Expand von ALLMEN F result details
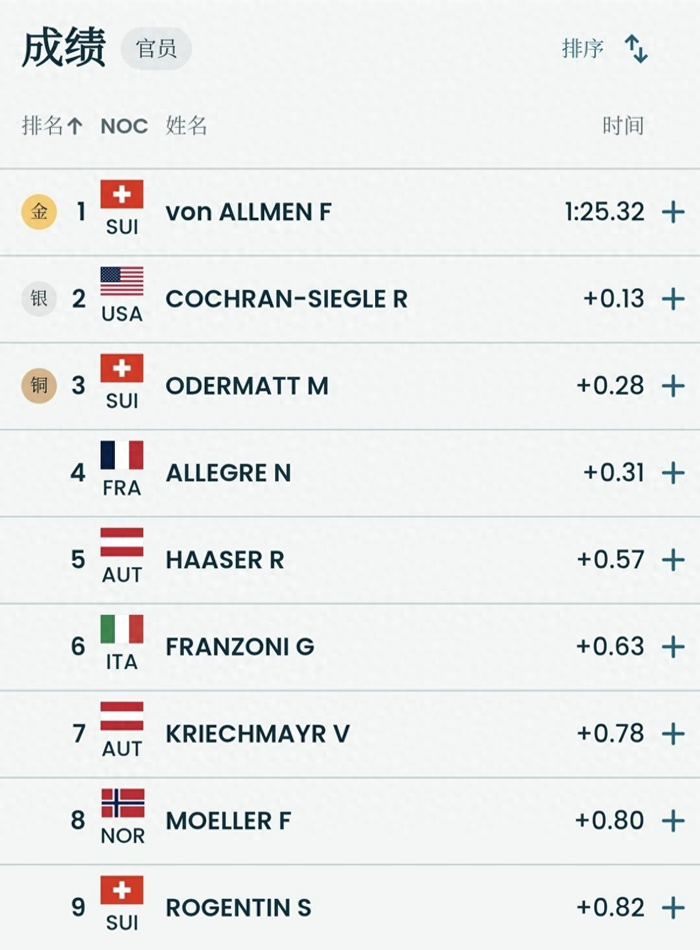The height and width of the screenshot is (950, 700). click(x=673, y=212)
